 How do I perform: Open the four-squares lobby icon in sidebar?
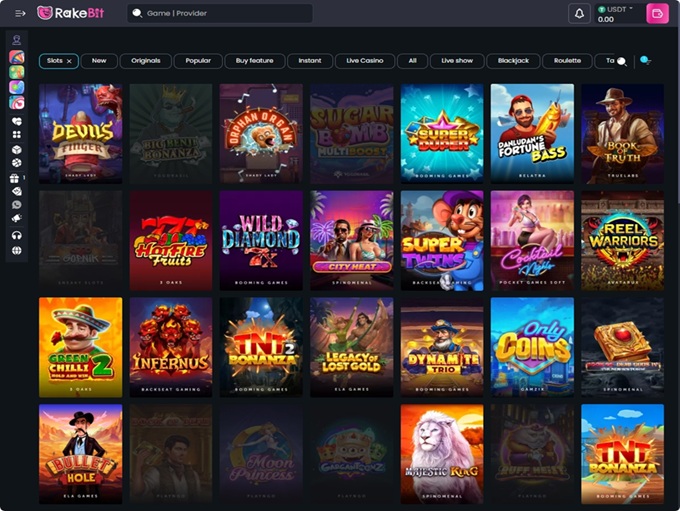tap(16, 134)
